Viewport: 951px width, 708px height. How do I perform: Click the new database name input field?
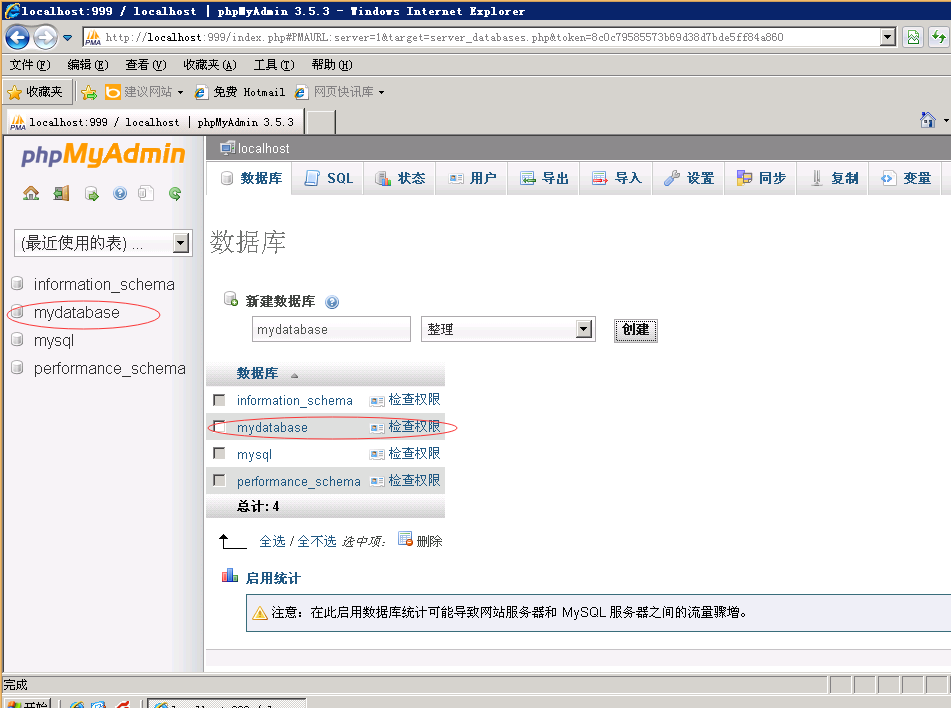pos(331,329)
